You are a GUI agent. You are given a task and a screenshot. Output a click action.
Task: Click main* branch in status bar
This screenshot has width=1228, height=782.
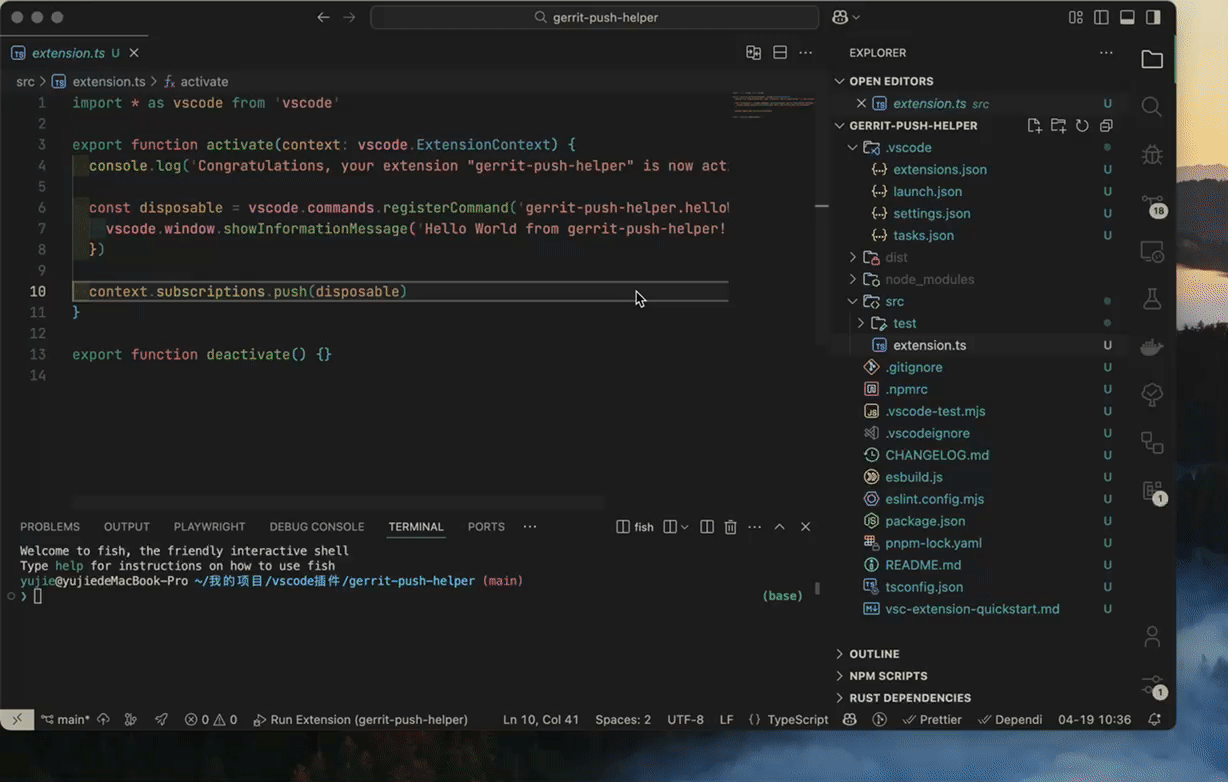pos(66,719)
